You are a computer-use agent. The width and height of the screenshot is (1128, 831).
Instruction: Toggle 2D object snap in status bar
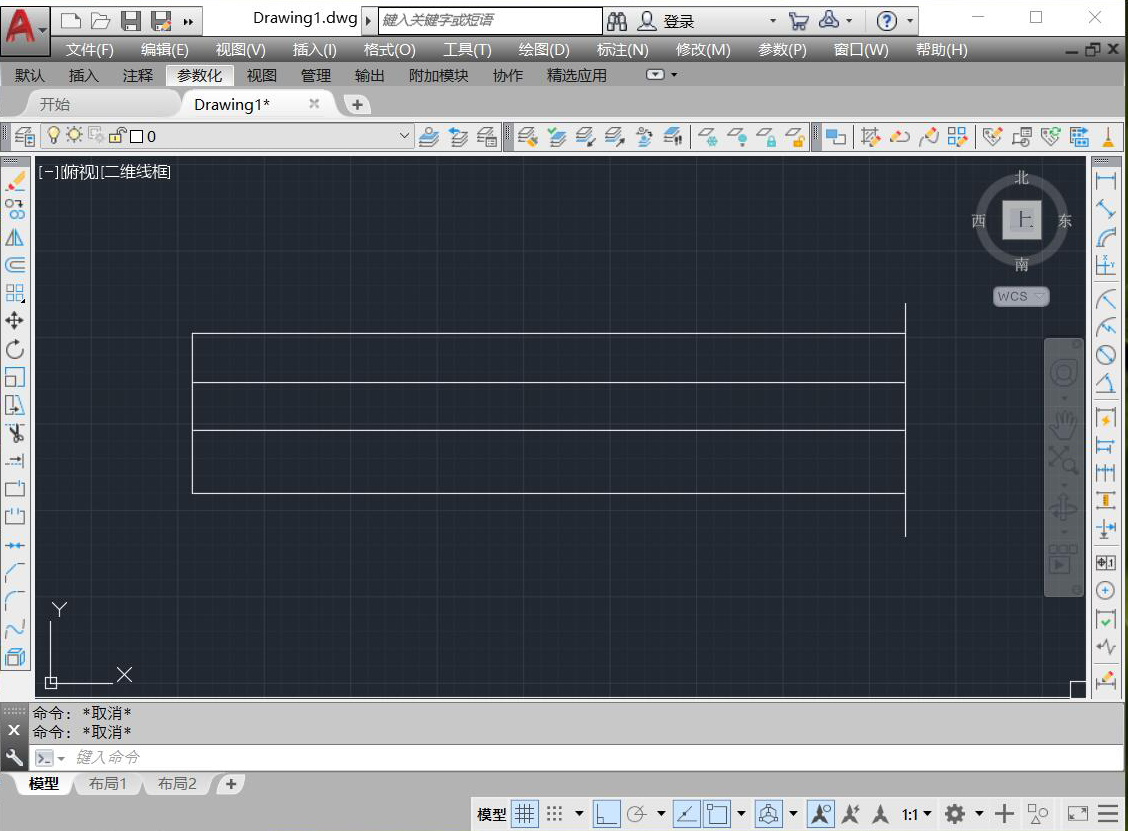[717, 814]
